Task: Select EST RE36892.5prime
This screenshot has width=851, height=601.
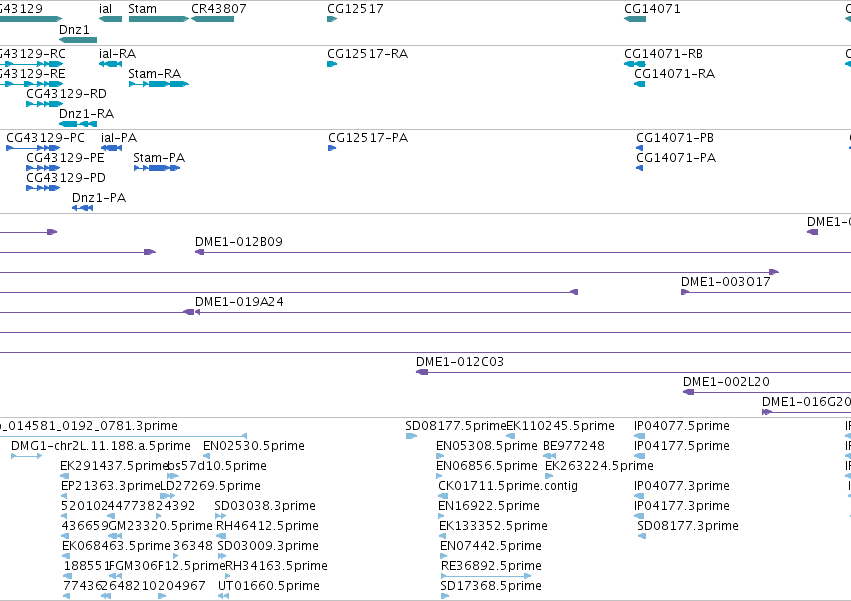Action: 491,566
